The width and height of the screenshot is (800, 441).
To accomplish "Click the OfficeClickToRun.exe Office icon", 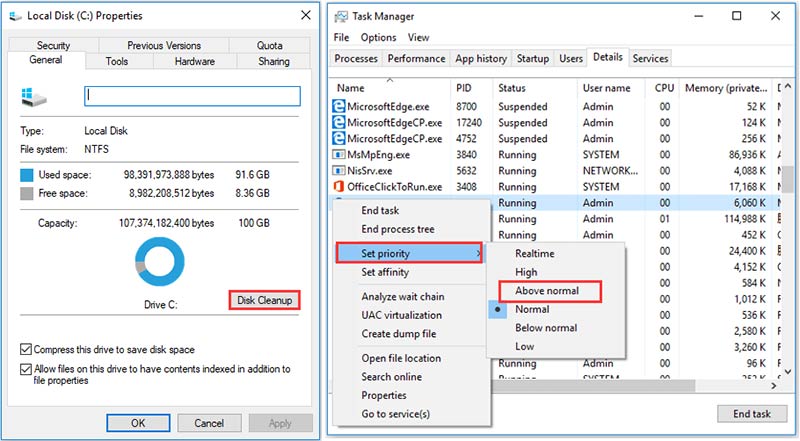I will tap(339, 187).
